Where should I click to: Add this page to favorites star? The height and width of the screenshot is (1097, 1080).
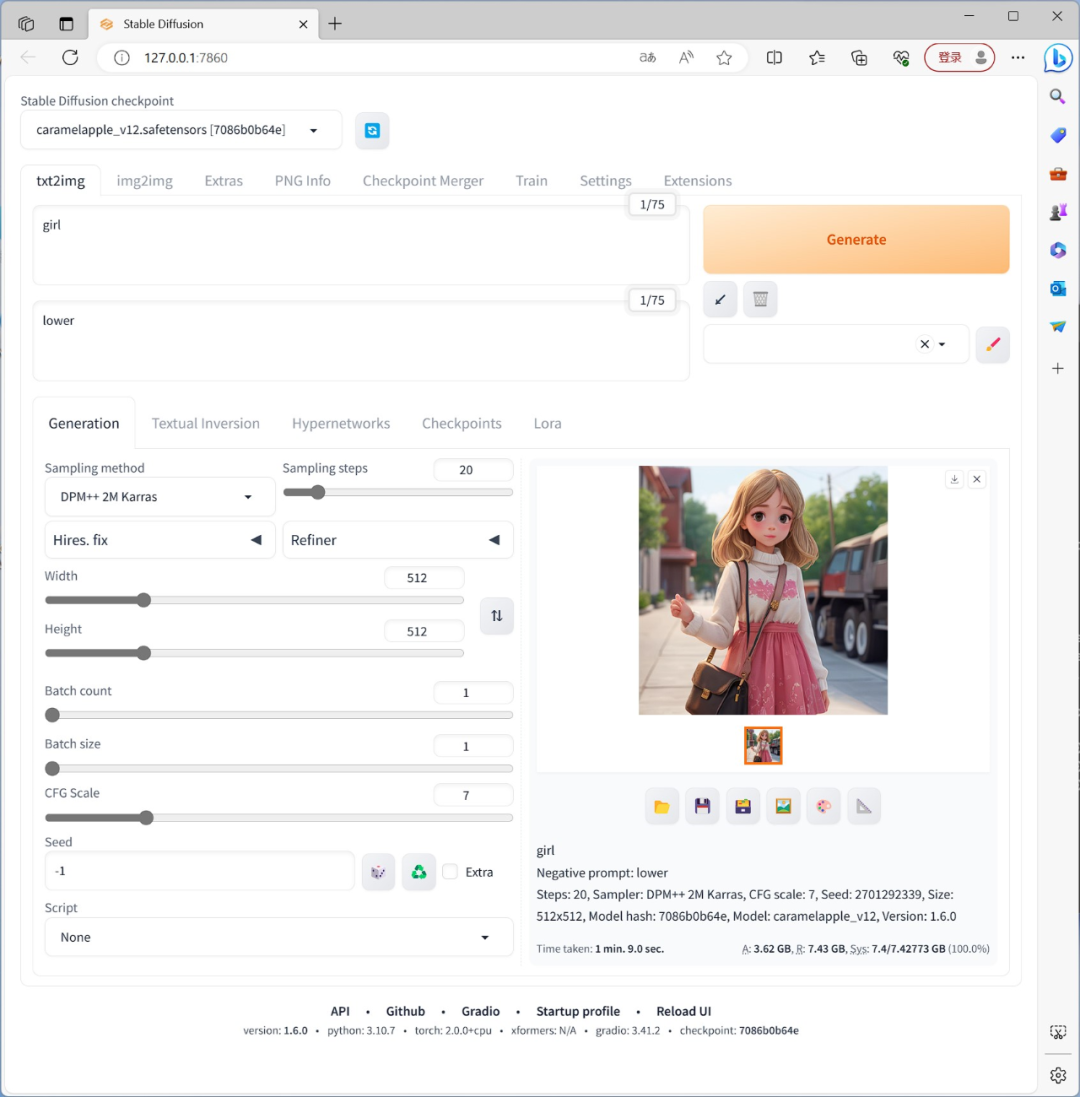(x=724, y=57)
